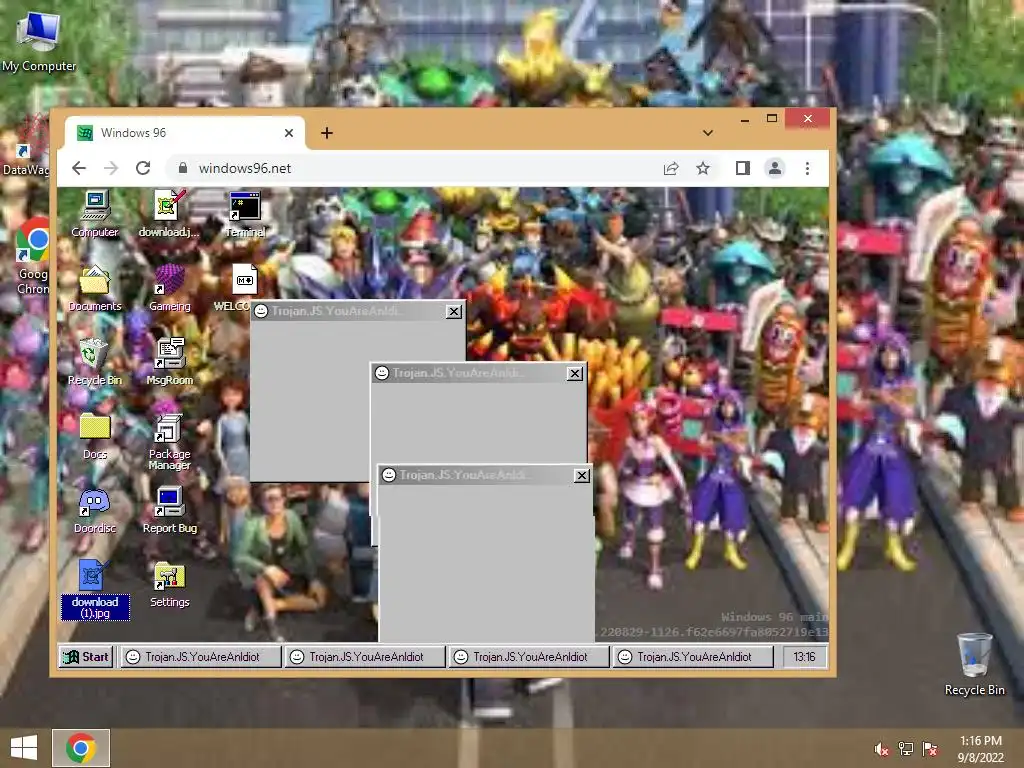Image resolution: width=1024 pixels, height=768 pixels.
Task: Open Chrome side panel
Action: coord(743,168)
